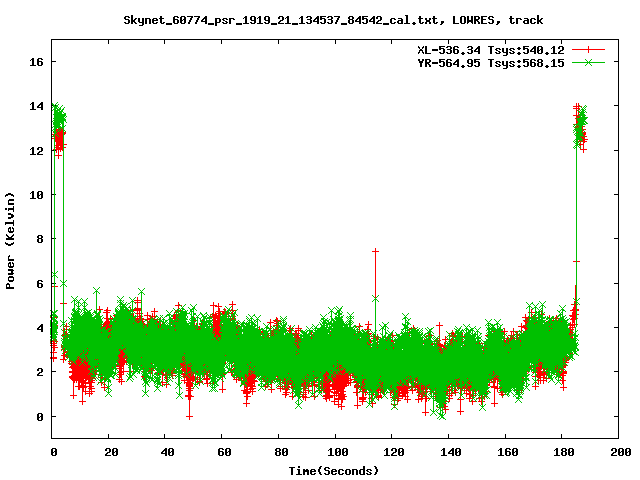Click x-axis tick label 60
The width and height of the screenshot is (640, 480).
[x=224, y=452]
